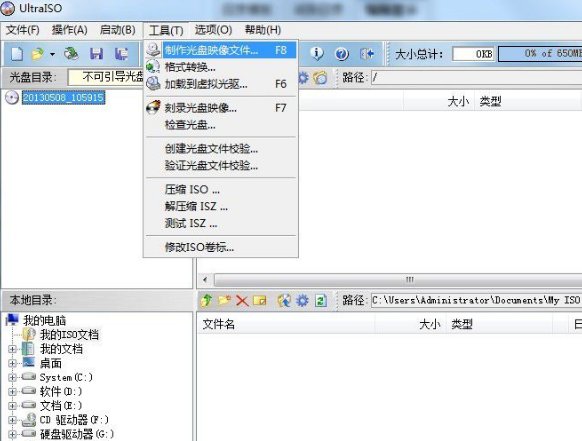Click the Exit icon in toolbar
Image resolution: width=582 pixels, height=441 pixels.
pos(366,54)
